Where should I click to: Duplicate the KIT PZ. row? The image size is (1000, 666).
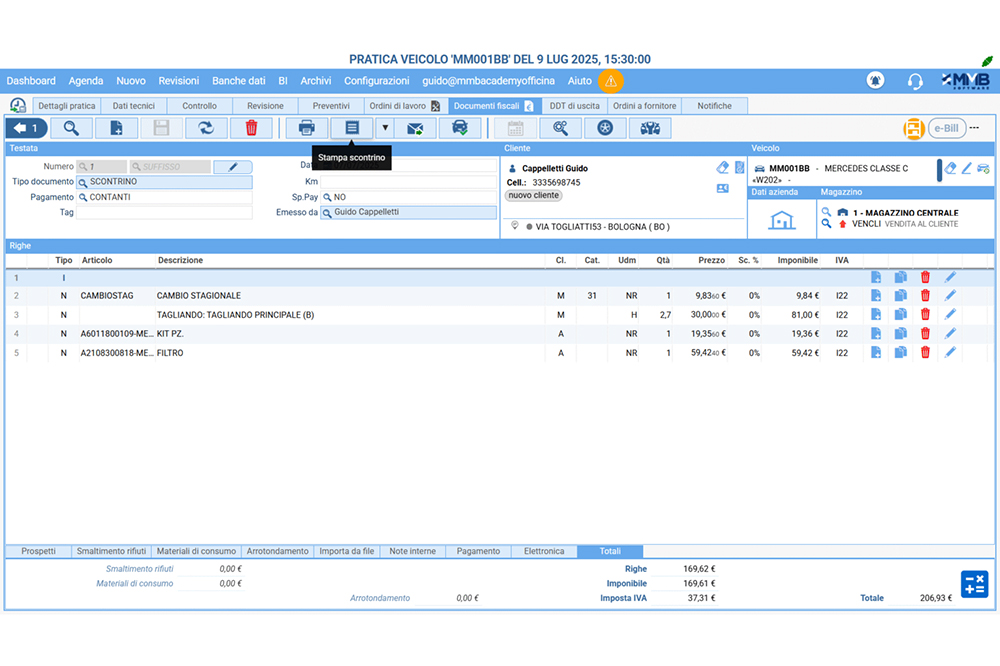(x=900, y=334)
